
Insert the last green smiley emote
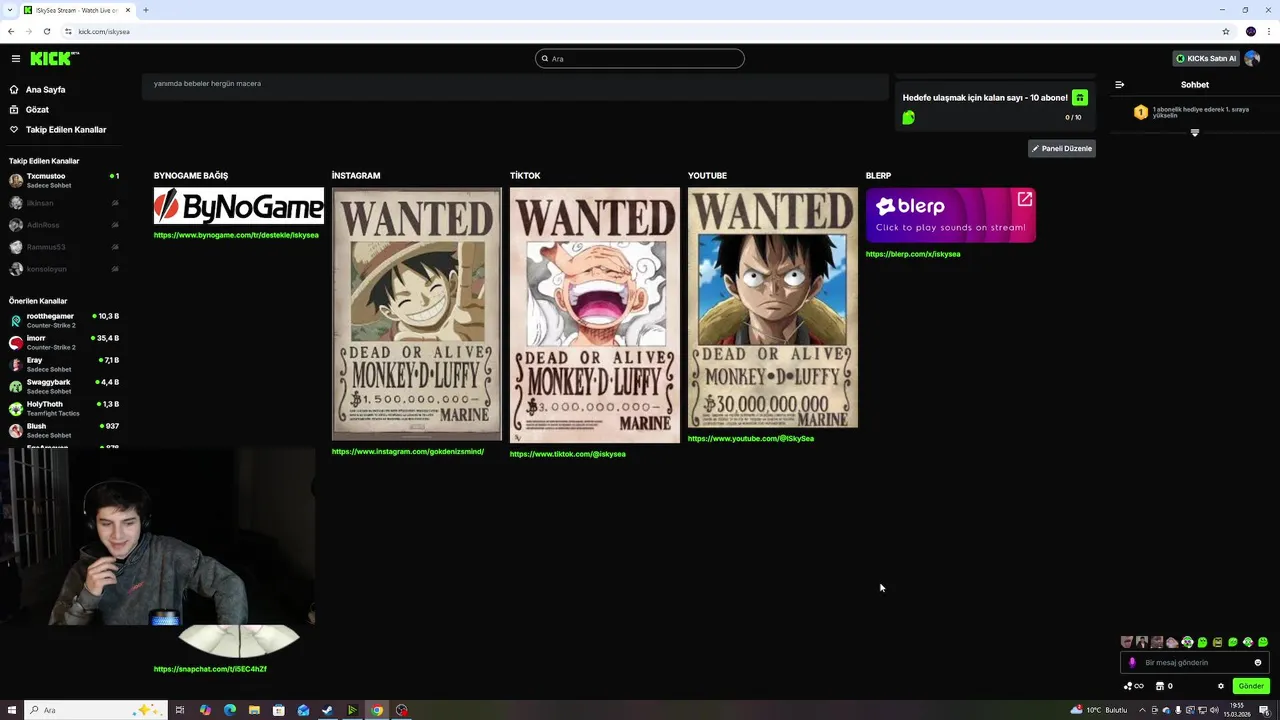click(1263, 642)
